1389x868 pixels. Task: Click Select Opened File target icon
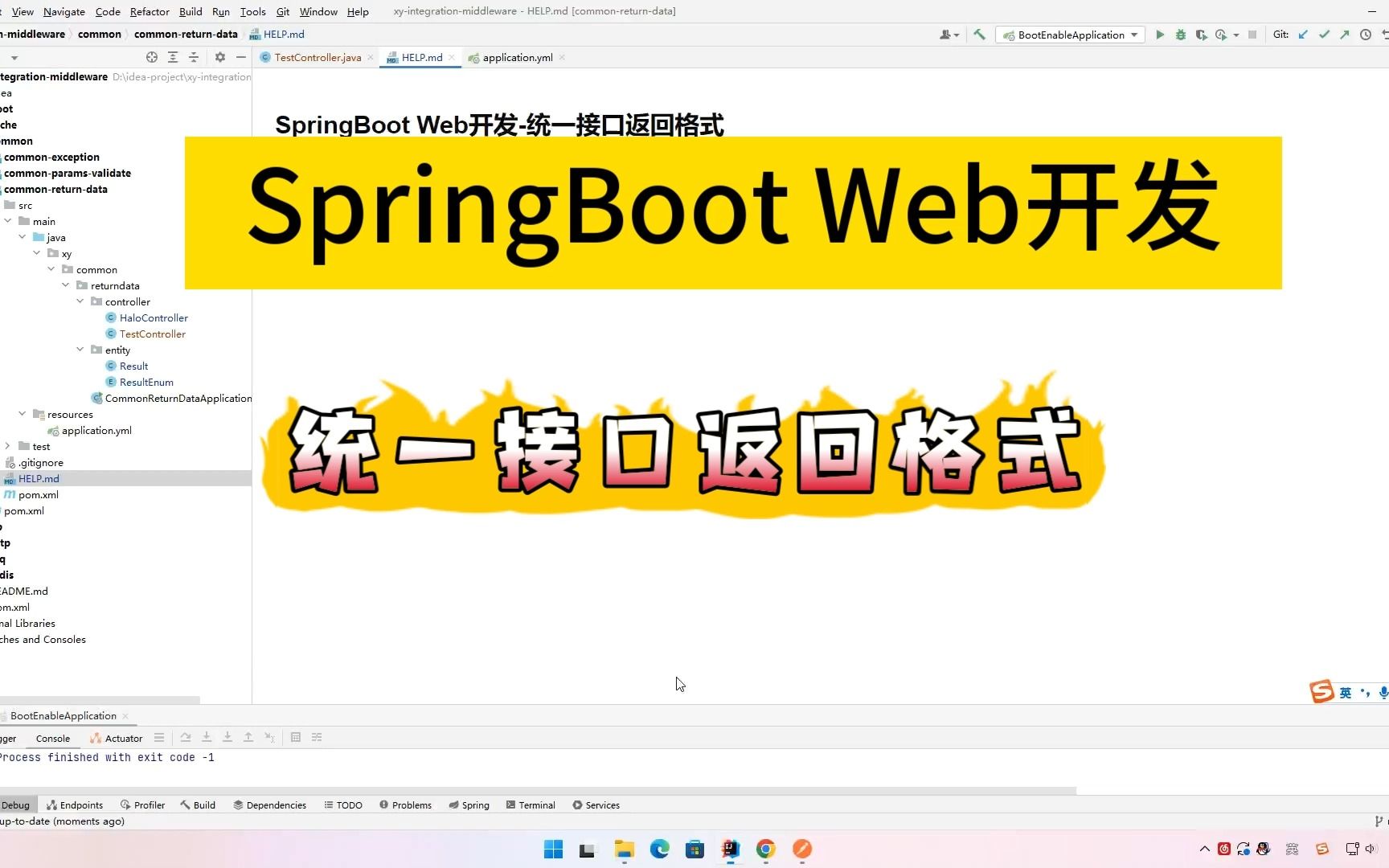(x=152, y=57)
